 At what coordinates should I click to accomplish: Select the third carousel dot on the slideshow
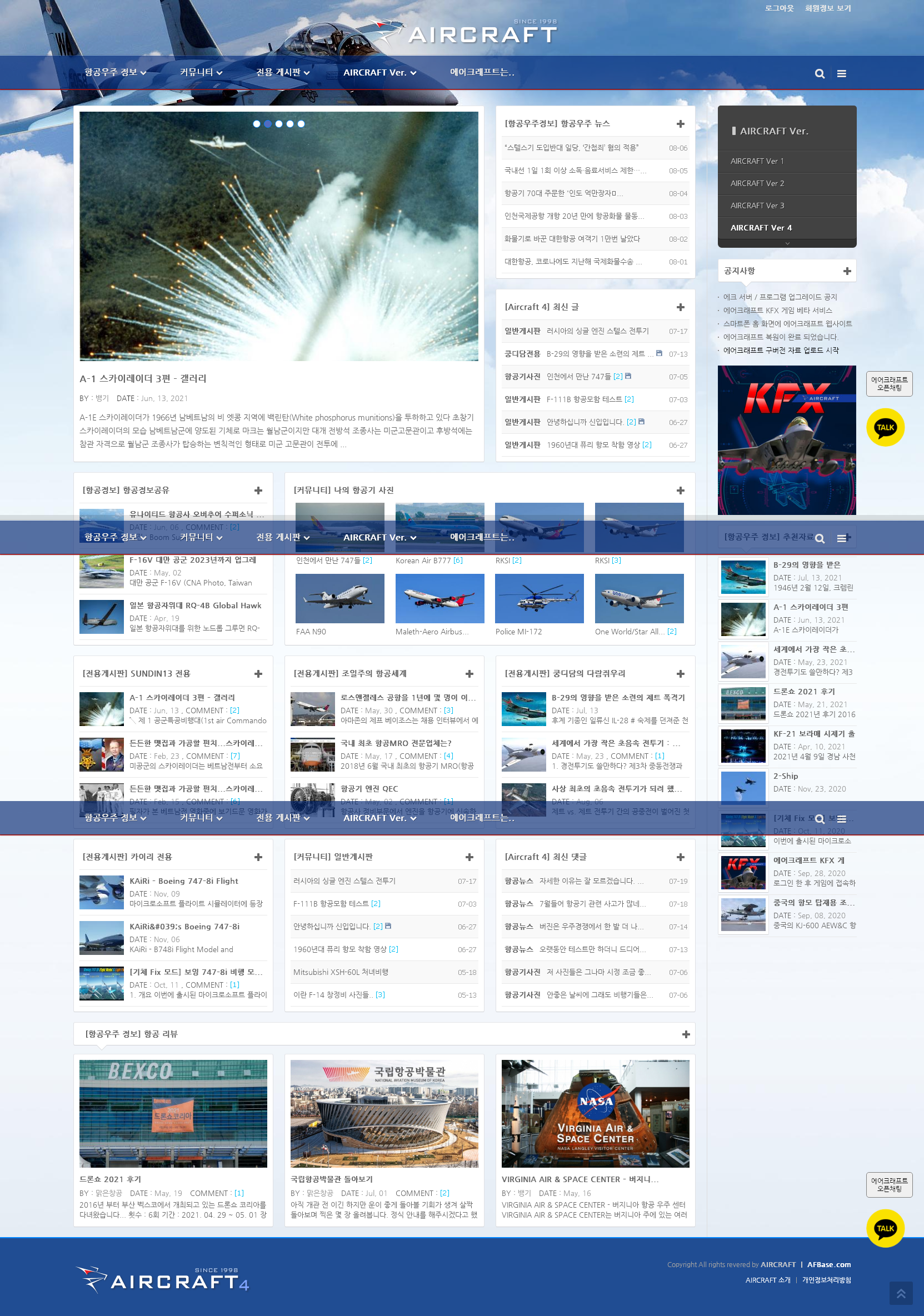(278, 124)
